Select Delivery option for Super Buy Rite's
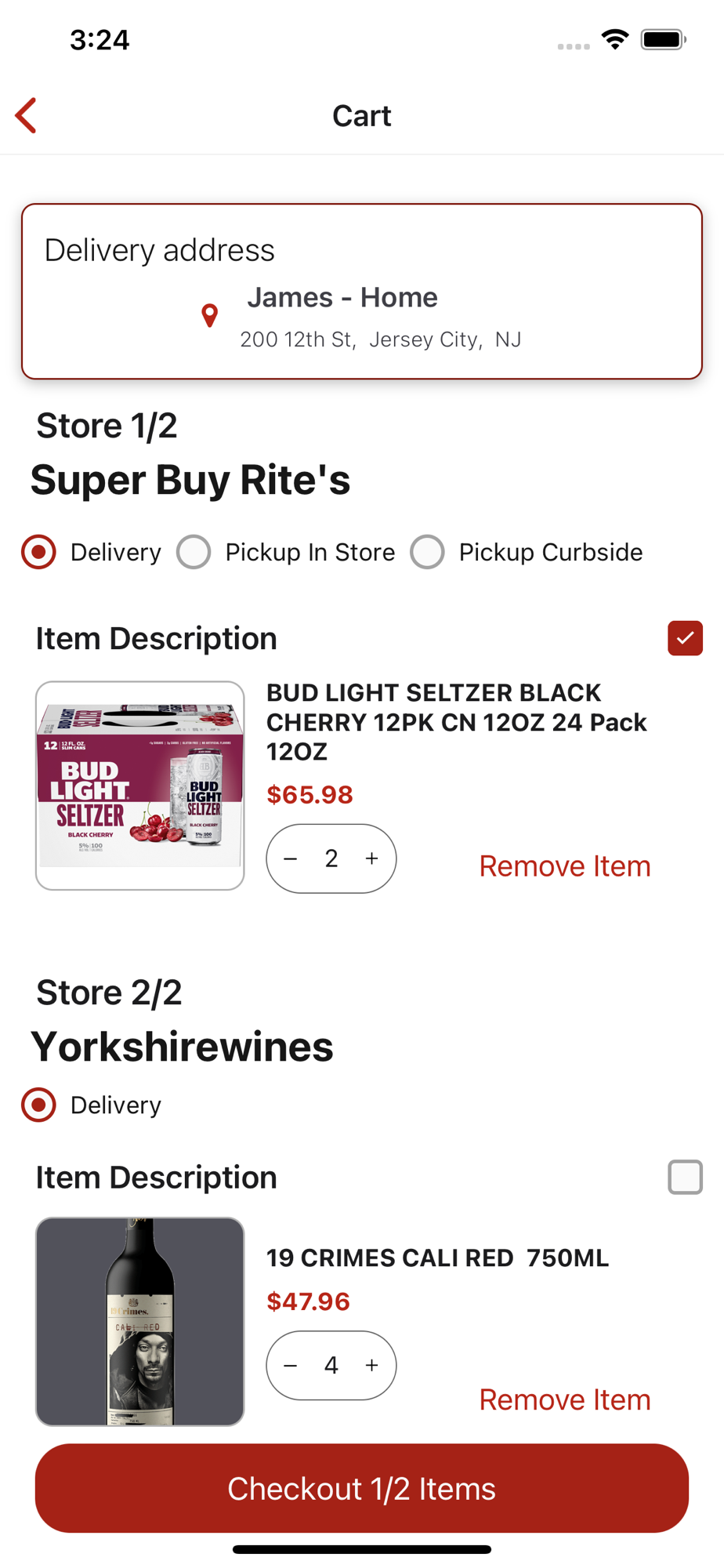 pyautogui.click(x=38, y=552)
